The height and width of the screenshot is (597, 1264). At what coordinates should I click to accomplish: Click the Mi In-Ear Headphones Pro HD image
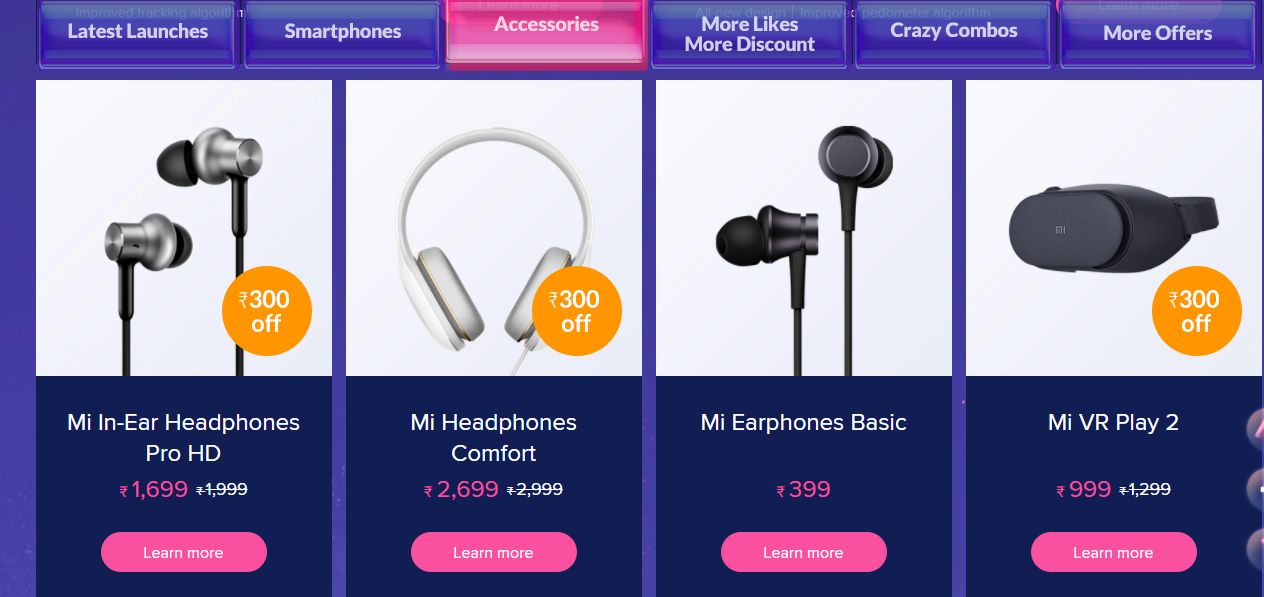coord(184,228)
